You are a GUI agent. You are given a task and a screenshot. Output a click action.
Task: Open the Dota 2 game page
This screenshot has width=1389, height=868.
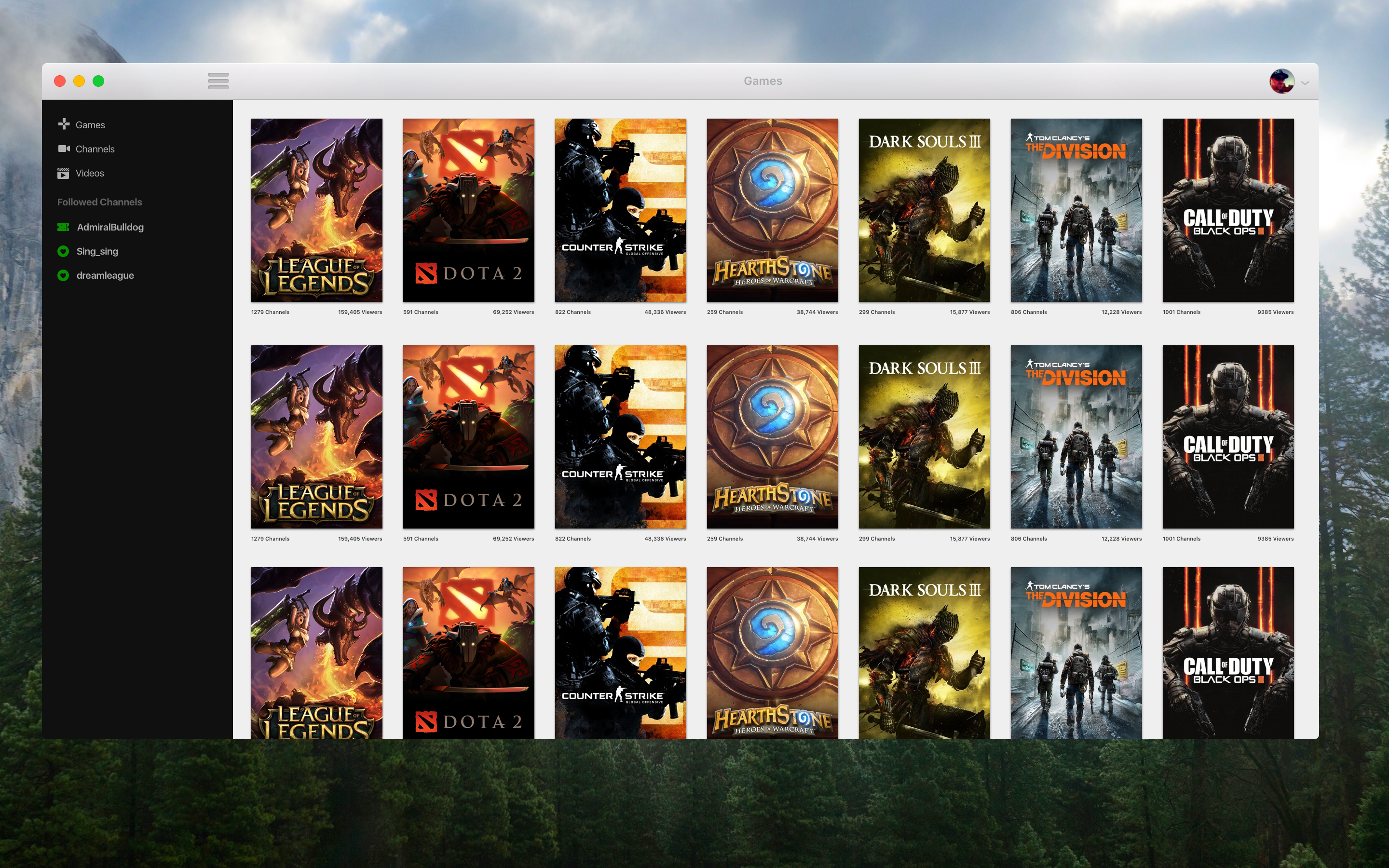click(x=468, y=210)
